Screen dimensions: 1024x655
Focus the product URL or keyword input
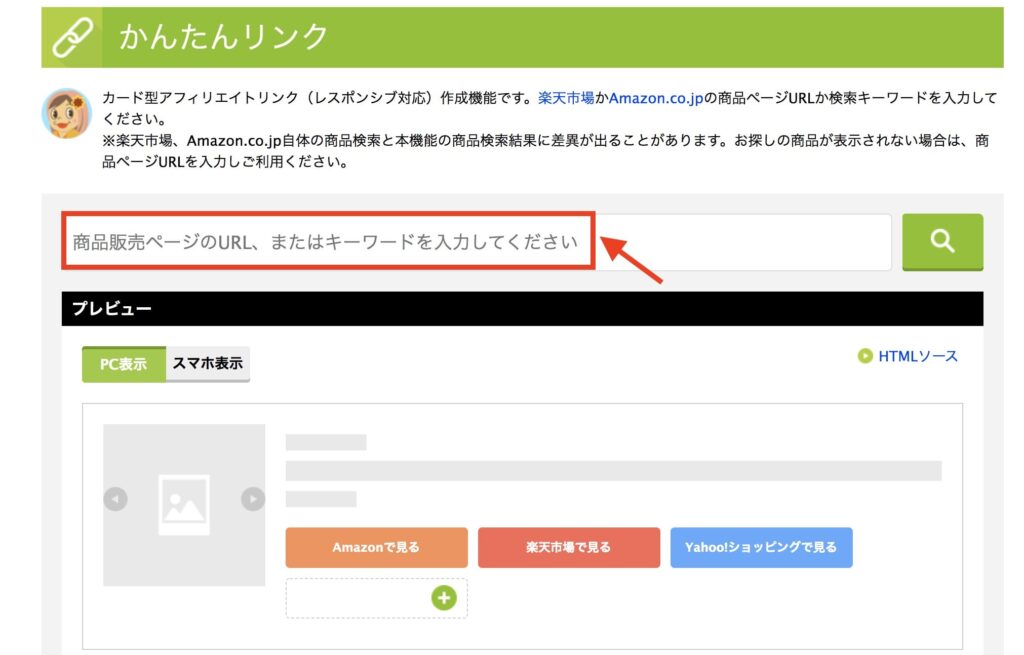477,242
